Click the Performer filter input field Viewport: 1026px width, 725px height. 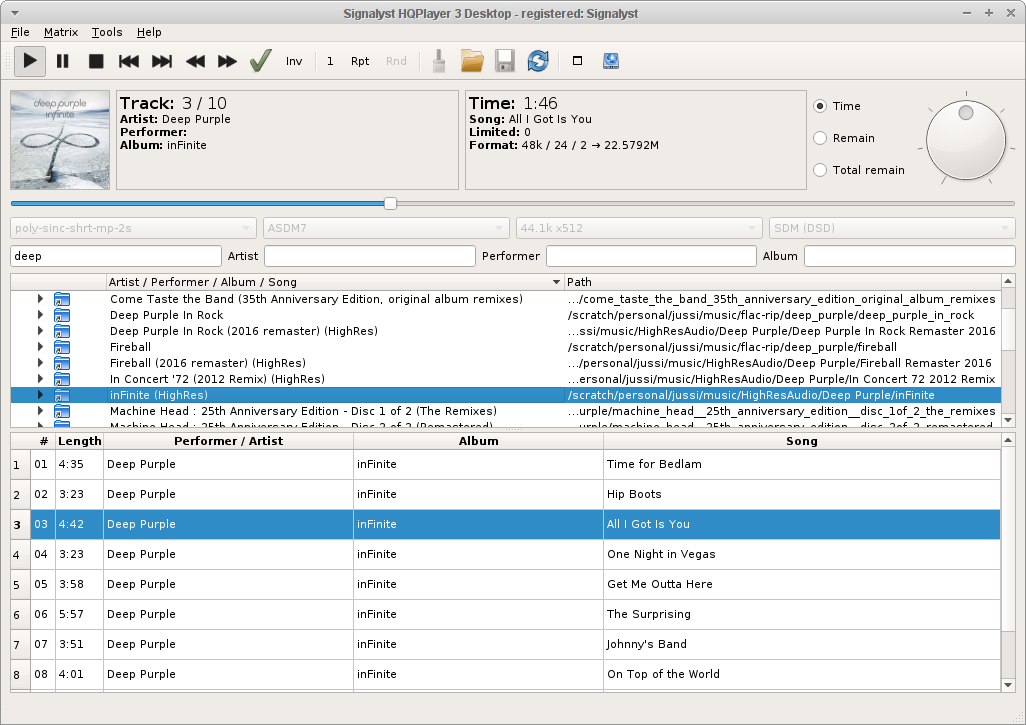pos(651,256)
